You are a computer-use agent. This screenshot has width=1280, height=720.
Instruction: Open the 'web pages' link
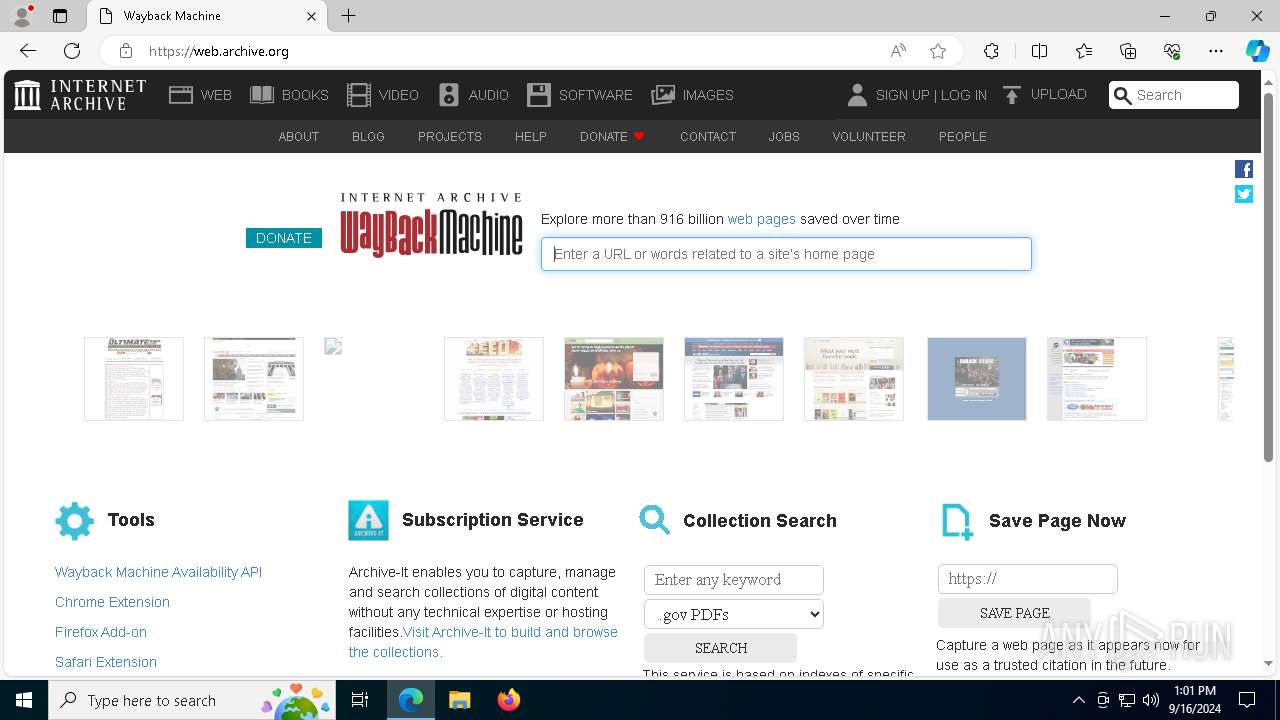762,219
